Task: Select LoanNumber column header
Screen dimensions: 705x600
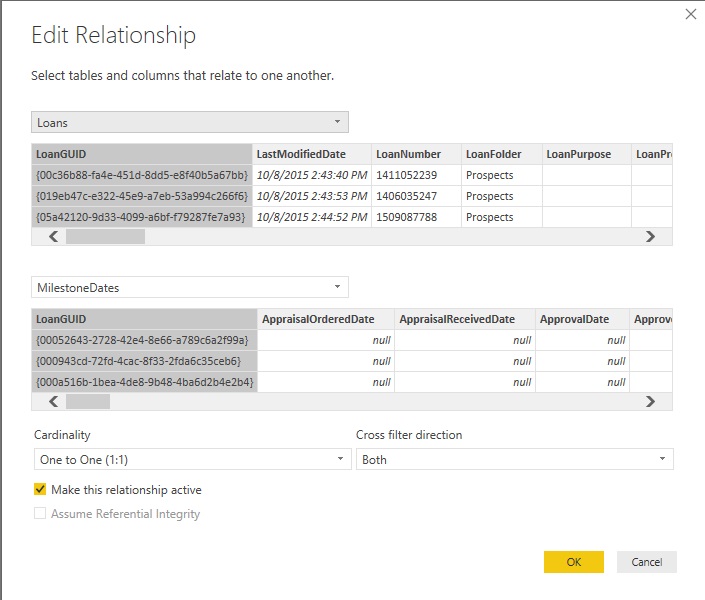Action: tap(416, 154)
